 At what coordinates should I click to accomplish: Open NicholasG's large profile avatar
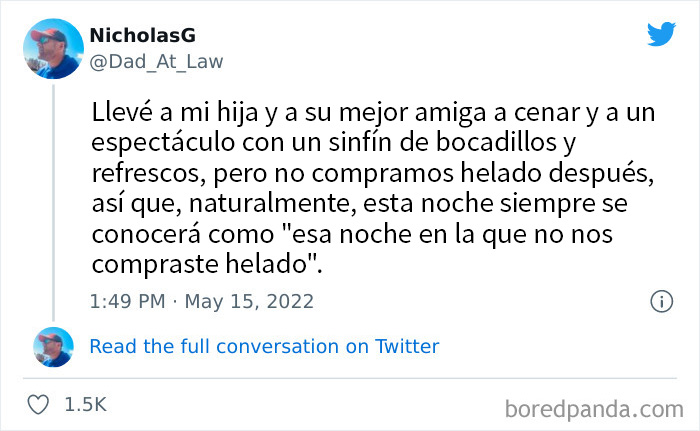coord(54,49)
